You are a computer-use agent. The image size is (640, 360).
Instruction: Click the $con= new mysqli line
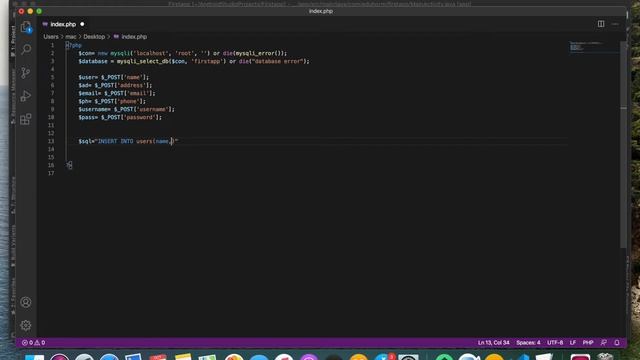183,53
